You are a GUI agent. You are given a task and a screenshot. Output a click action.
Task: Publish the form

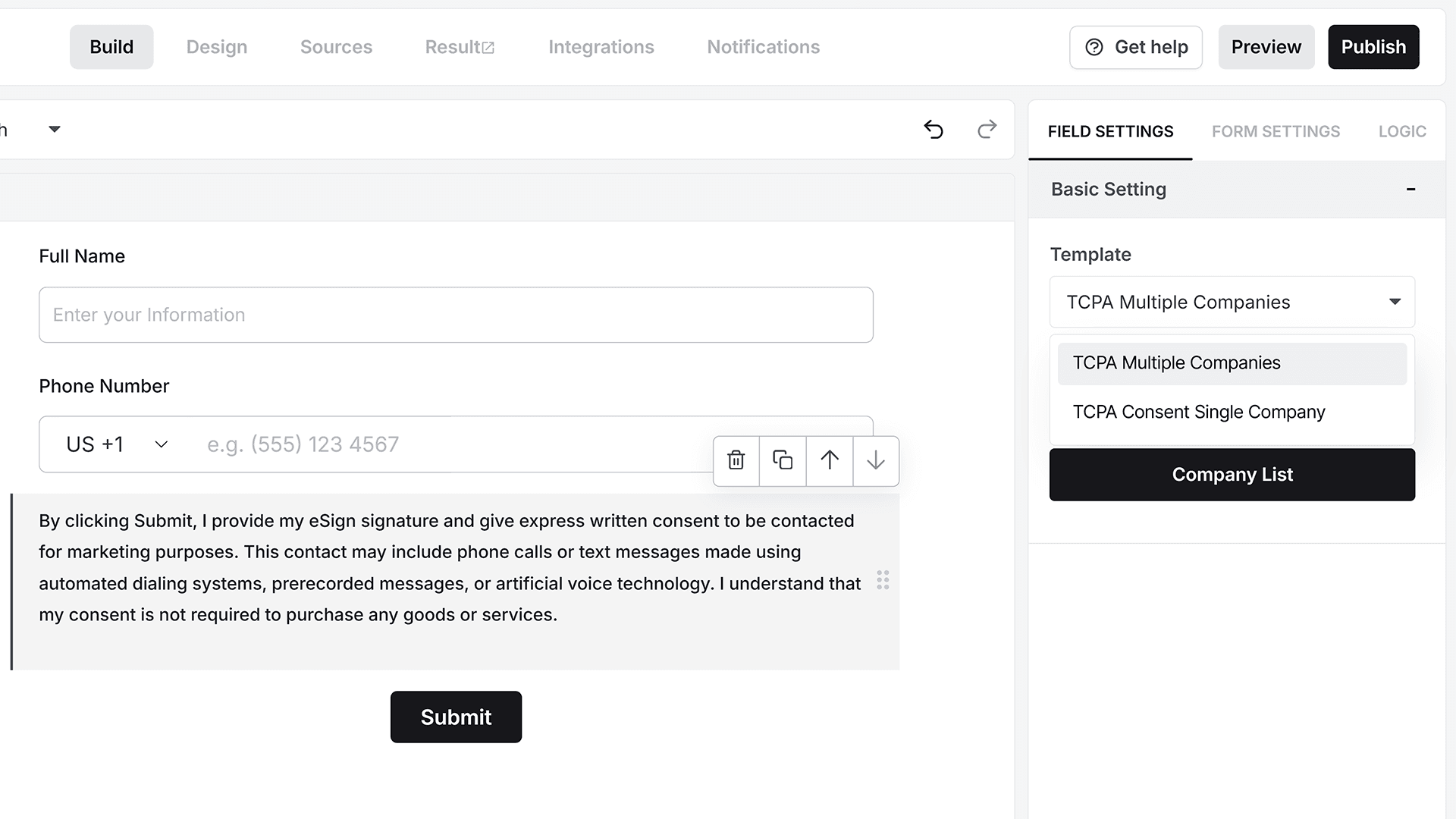pyautogui.click(x=1373, y=47)
